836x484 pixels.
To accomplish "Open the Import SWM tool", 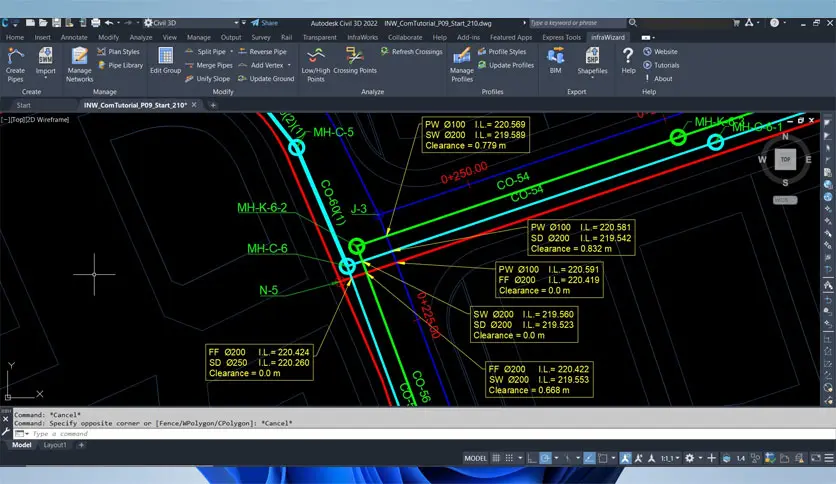I will click(x=45, y=60).
